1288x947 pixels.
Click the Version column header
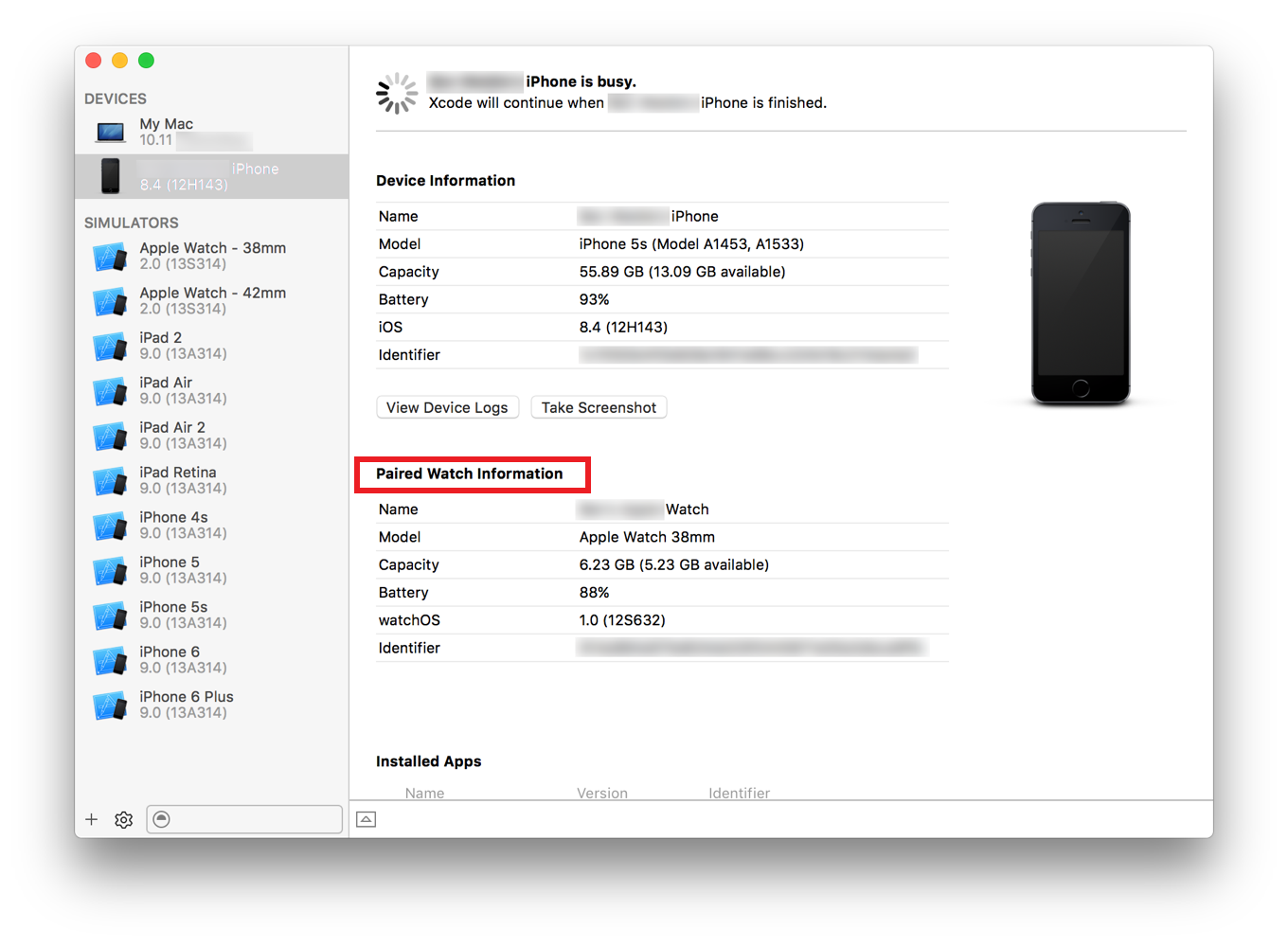[602, 793]
